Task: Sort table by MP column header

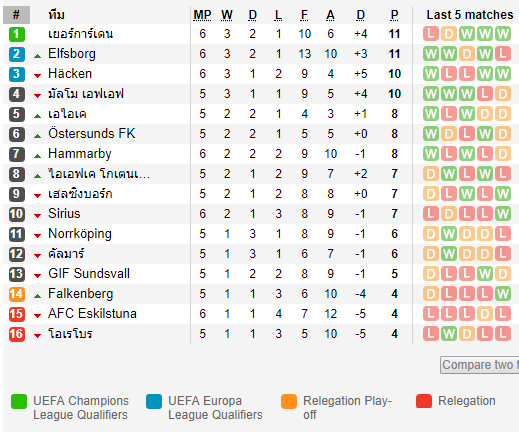Action: tap(202, 15)
